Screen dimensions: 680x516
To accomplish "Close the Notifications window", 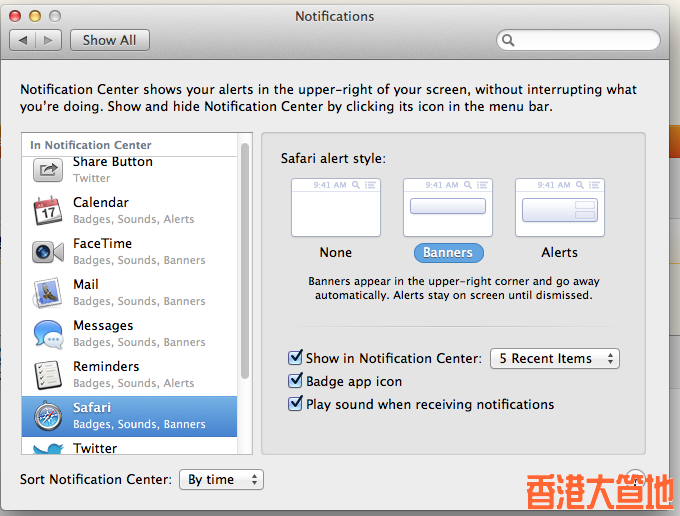I will 15,16.
